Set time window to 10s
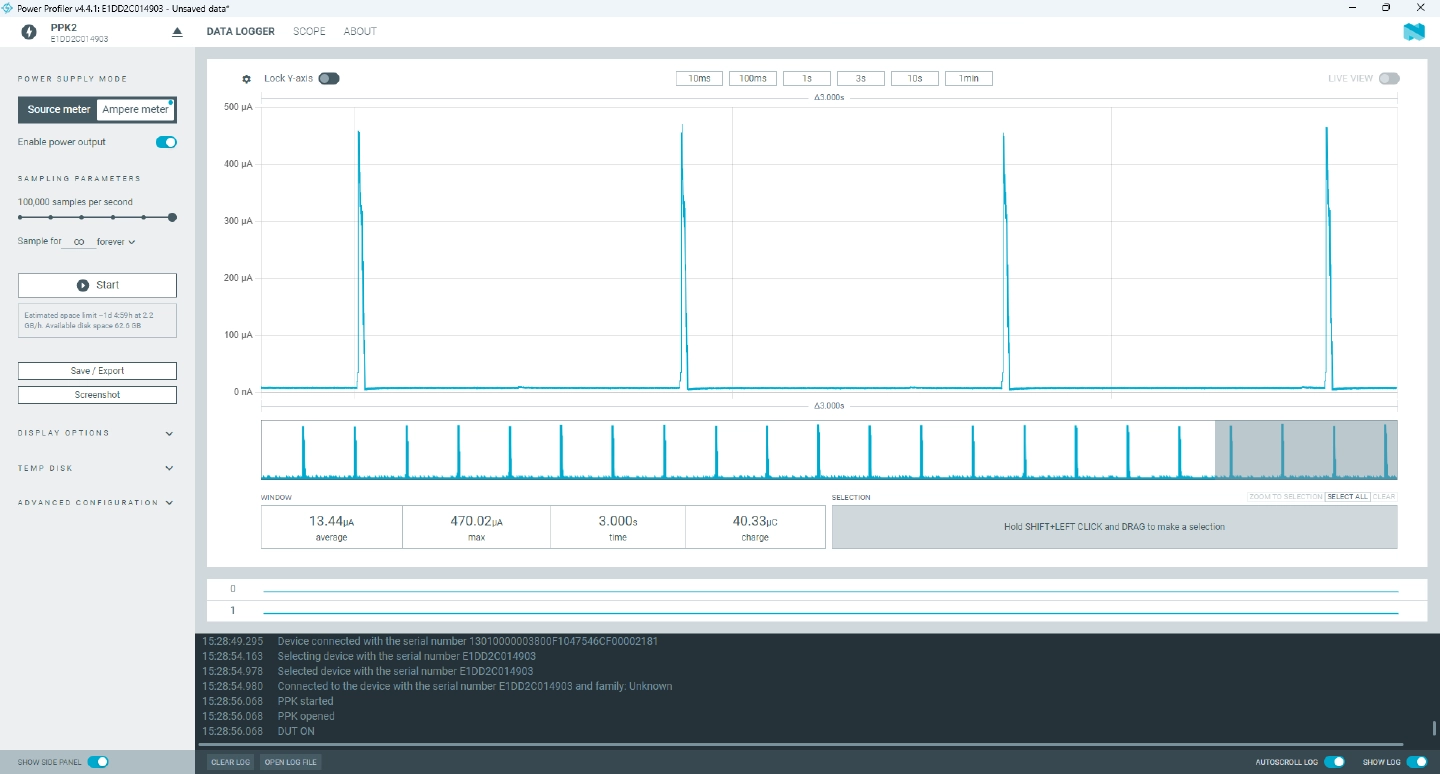This screenshot has width=1440, height=774. point(915,78)
